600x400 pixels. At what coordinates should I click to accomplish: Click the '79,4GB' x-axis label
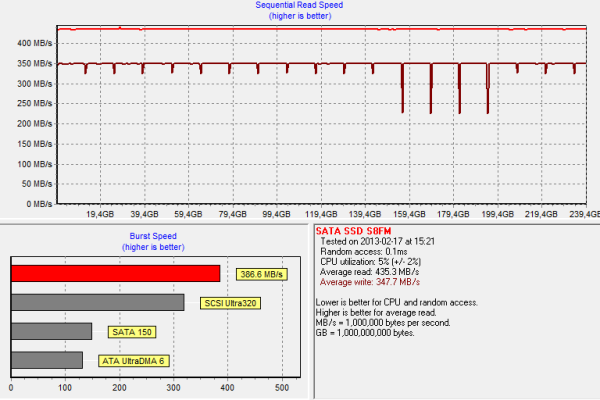tap(233, 214)
